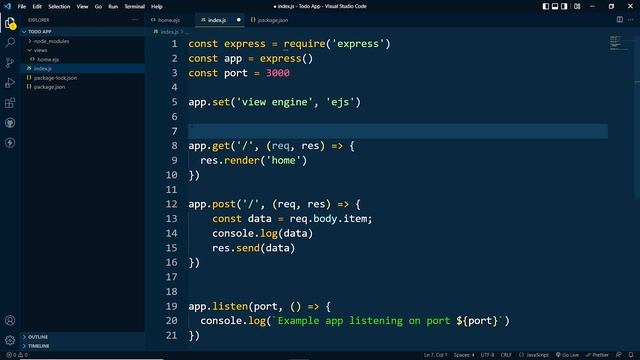Click the number 3000 on line 3
The height and width of the screenshot is (360, 640).
click(x=278, y=73)
